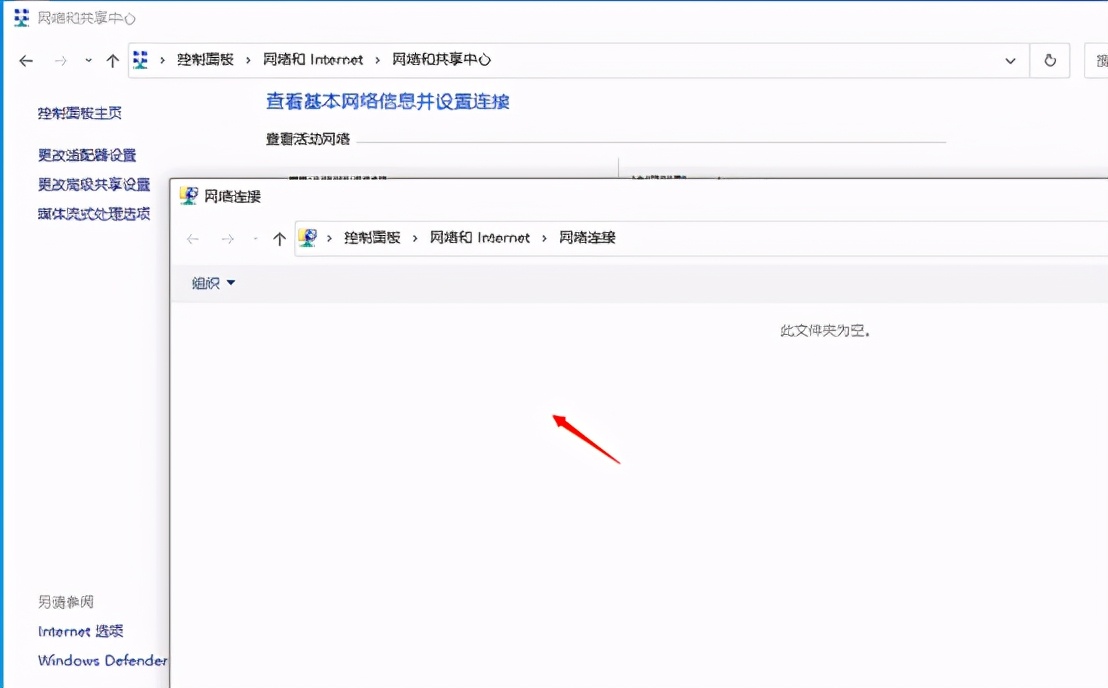Expand the recent locations chevron next to back button
Screen dimensions: 1108x688
point(88,60)
